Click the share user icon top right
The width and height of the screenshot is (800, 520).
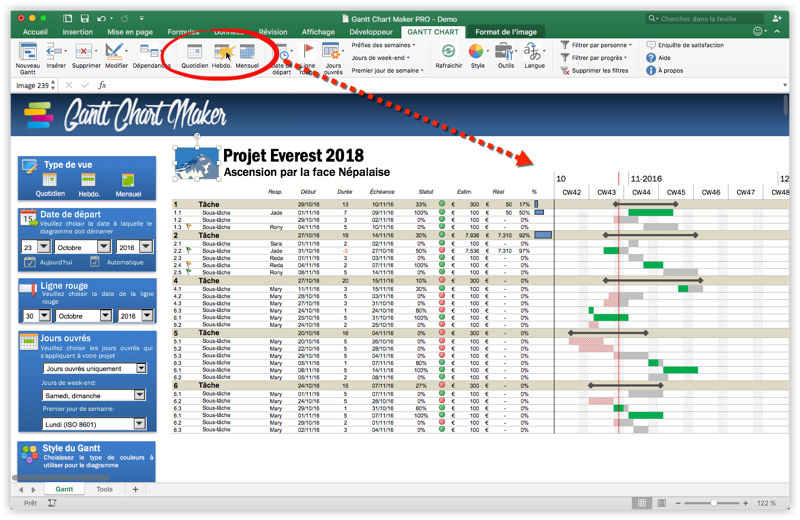(777, 18)
